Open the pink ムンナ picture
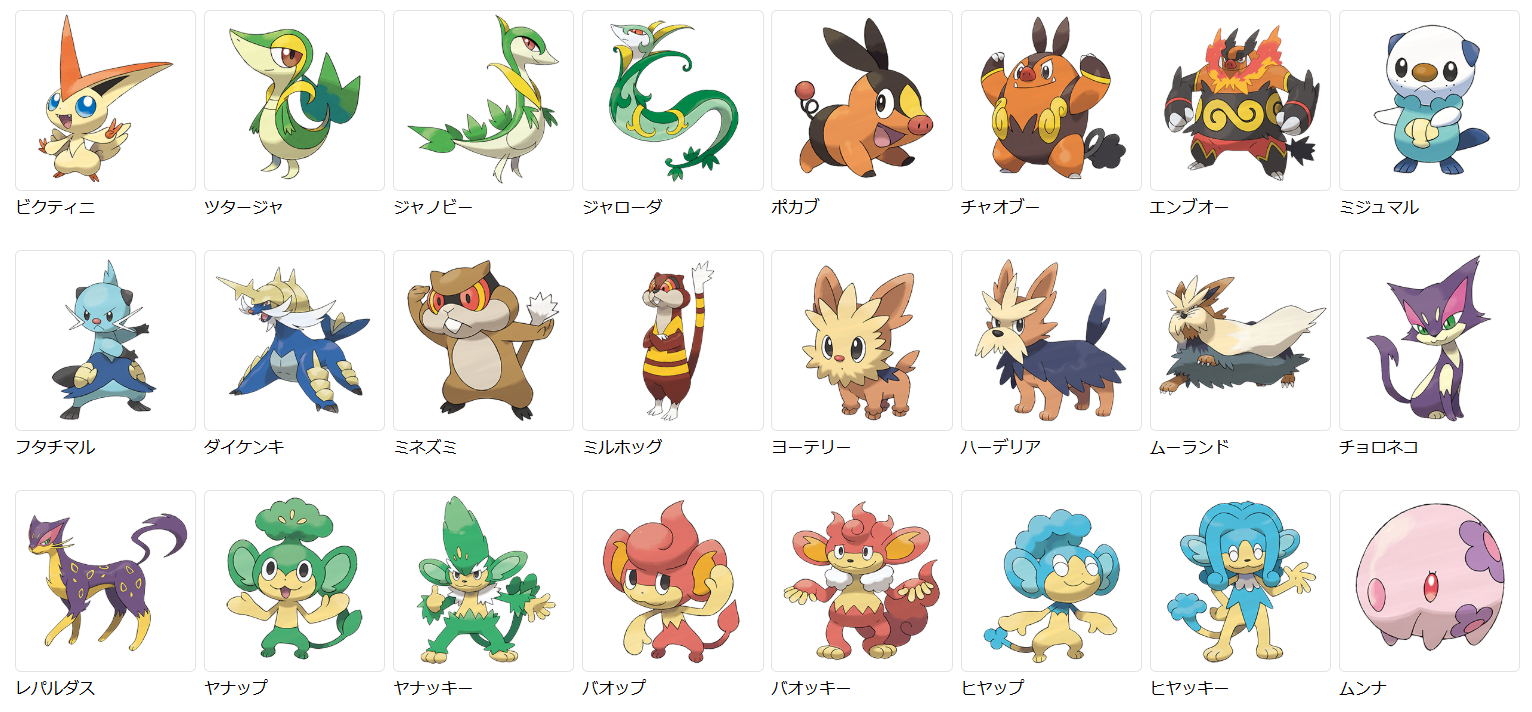The image size is (1532, 712). tap(1429, 581)
